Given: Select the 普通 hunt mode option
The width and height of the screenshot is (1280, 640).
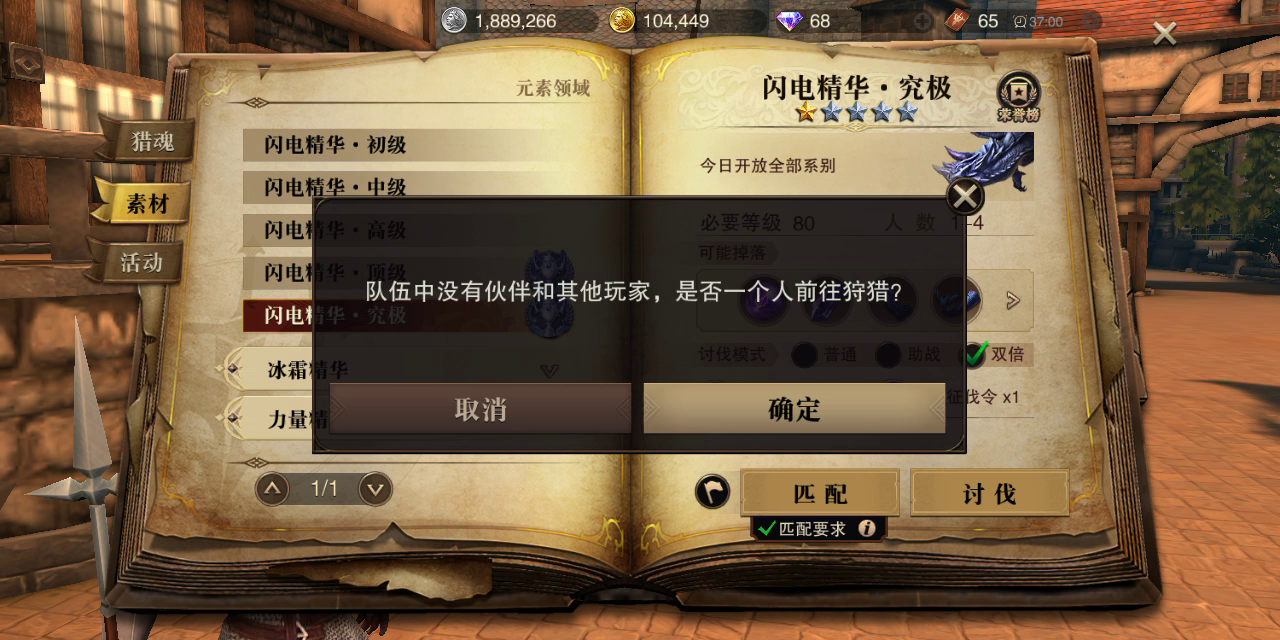Looking at the screenshot, I should [x=805, y=355].
